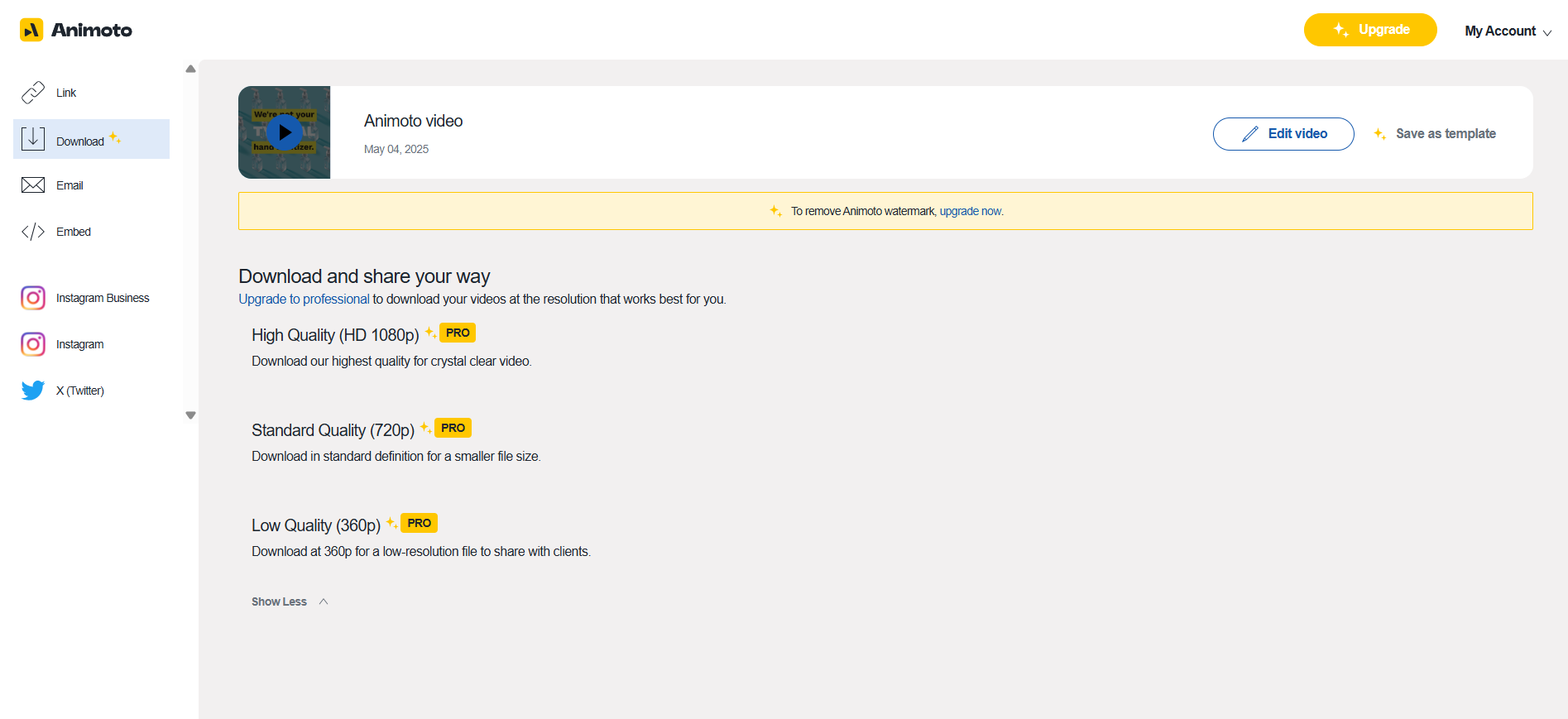The width and height of the screenshot is (1568, 719).
Task: Open the 'Upgrade to professional' link
Action: pyautogui.click(x=304, y=300)
